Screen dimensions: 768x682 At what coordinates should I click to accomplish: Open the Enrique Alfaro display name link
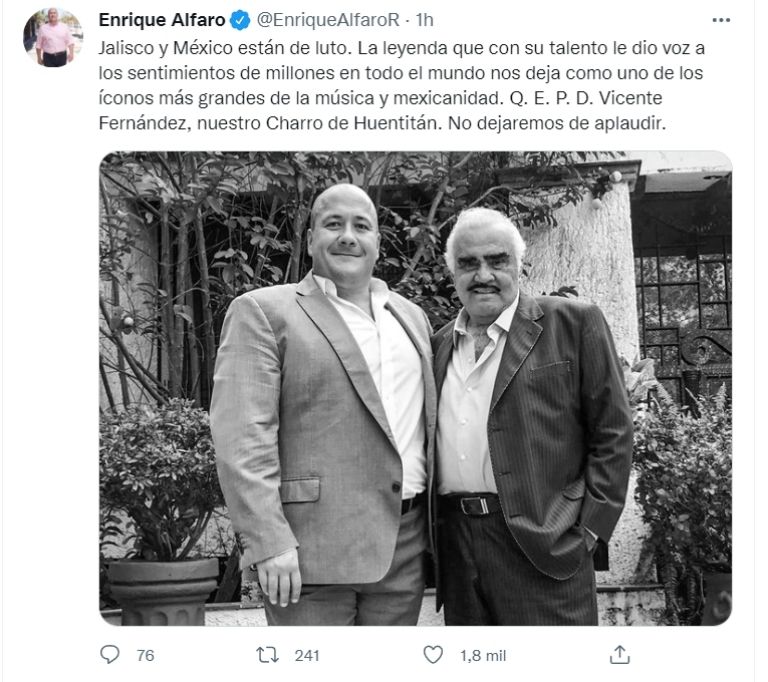tap(162, 20)
